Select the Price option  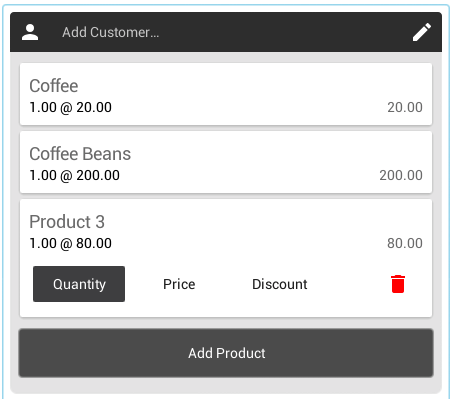point(179,284)
